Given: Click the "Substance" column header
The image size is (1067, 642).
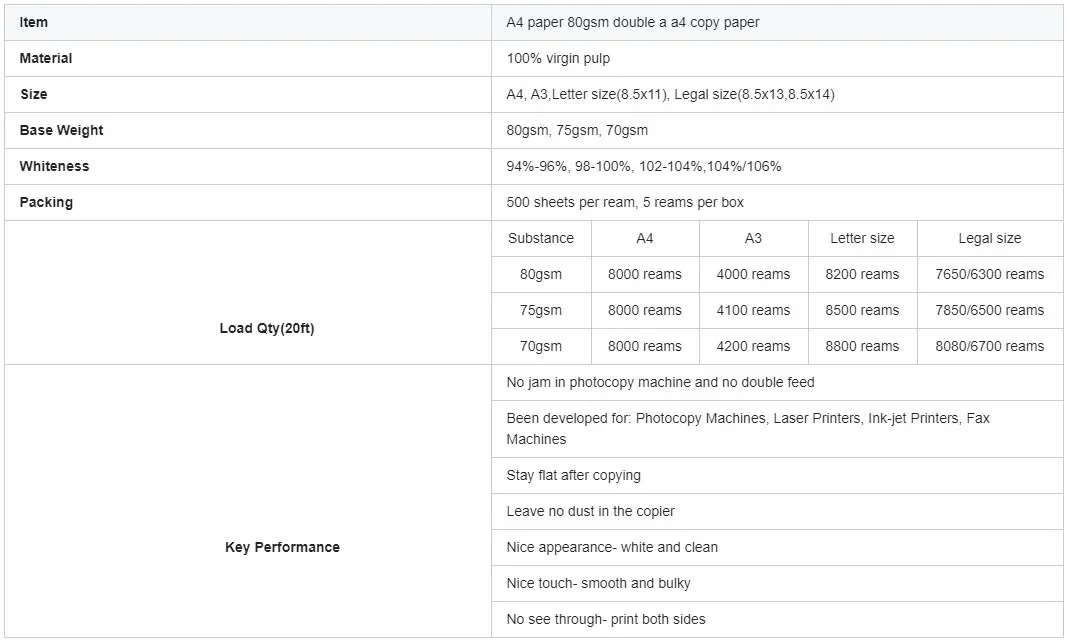Looking at the screenshot, I should [541, 238].
